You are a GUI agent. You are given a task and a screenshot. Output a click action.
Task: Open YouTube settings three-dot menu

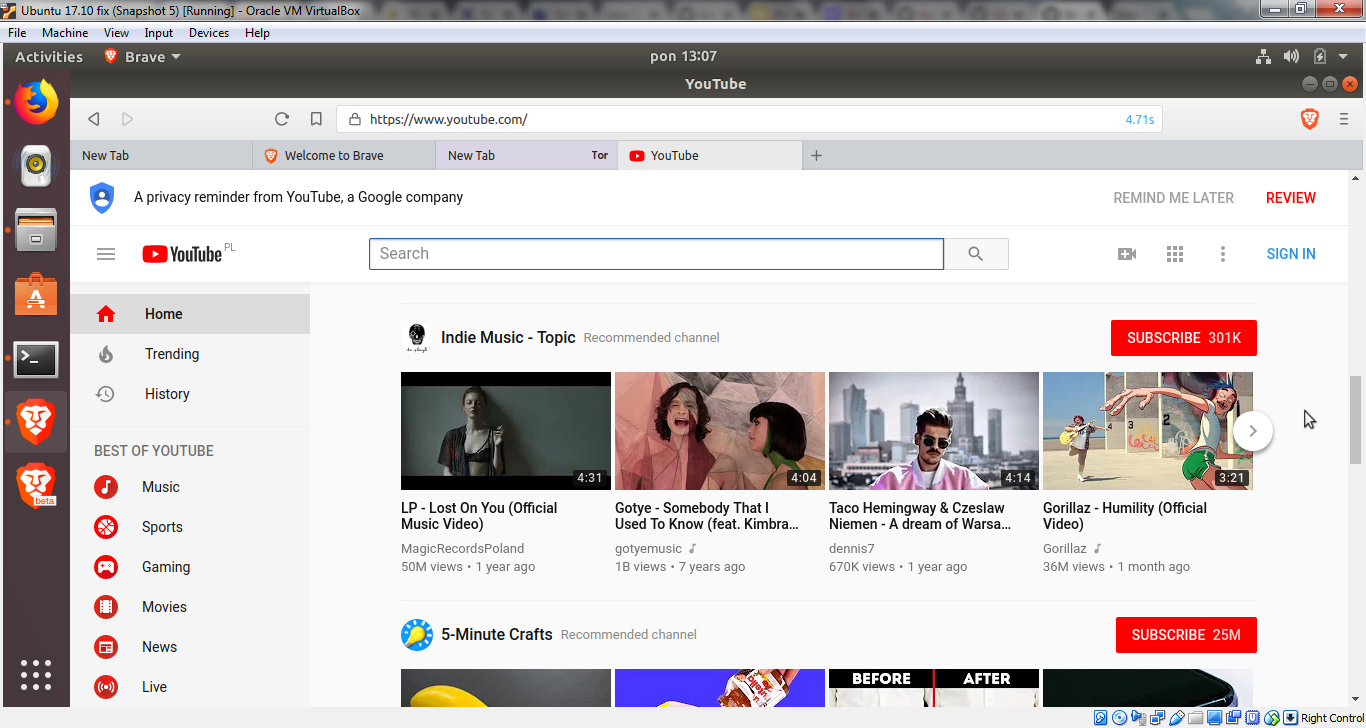[1222, 254]
